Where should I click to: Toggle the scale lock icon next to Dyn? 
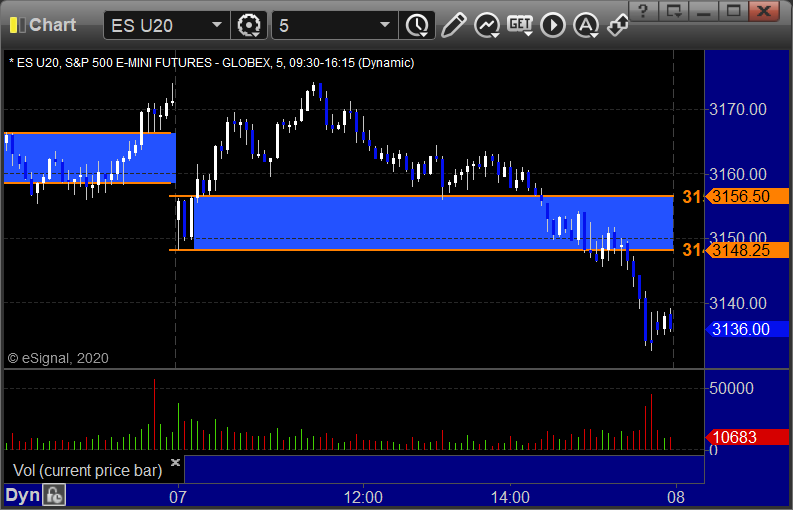(x=54, y=495)
